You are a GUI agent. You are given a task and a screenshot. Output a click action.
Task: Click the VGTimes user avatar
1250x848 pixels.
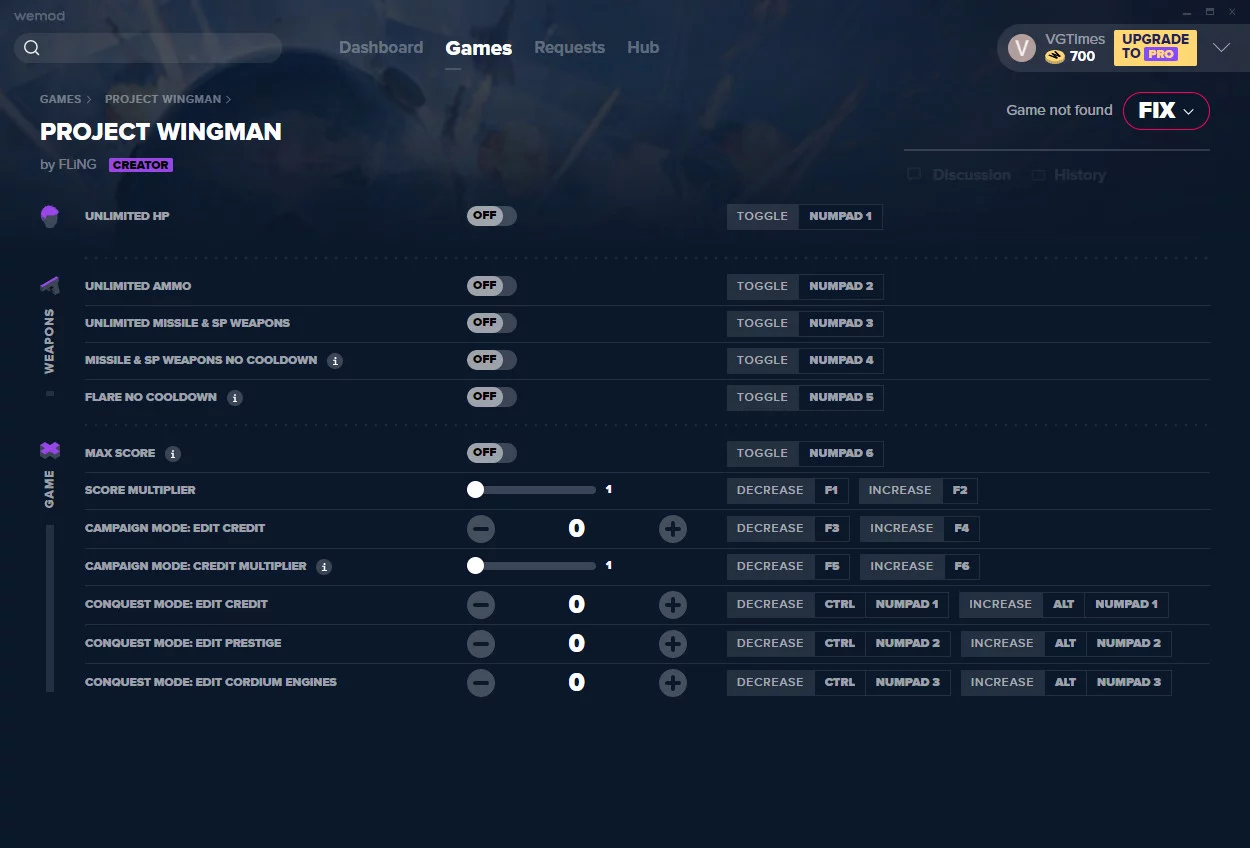point(1021,48)
